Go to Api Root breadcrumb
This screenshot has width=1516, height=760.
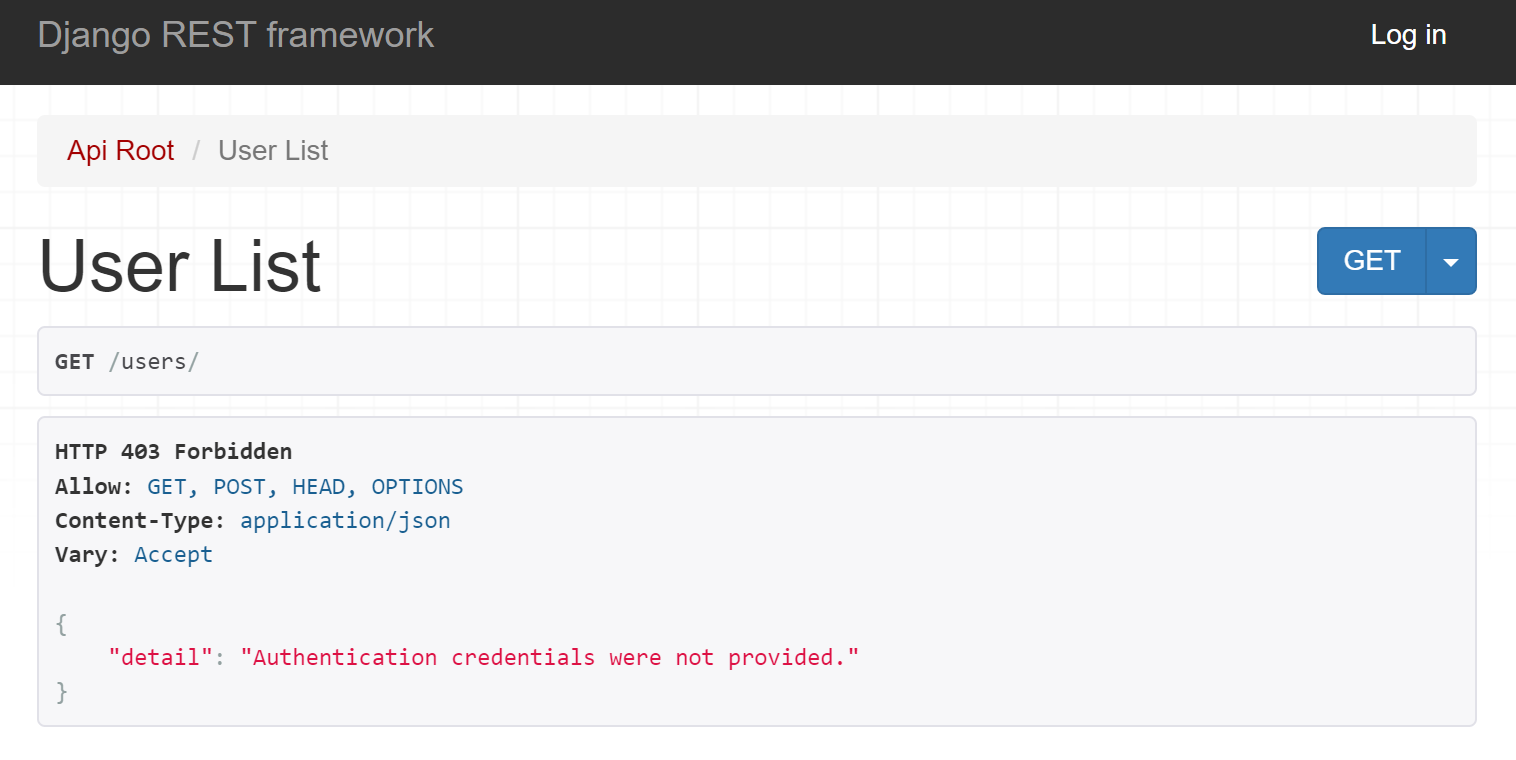121,151
